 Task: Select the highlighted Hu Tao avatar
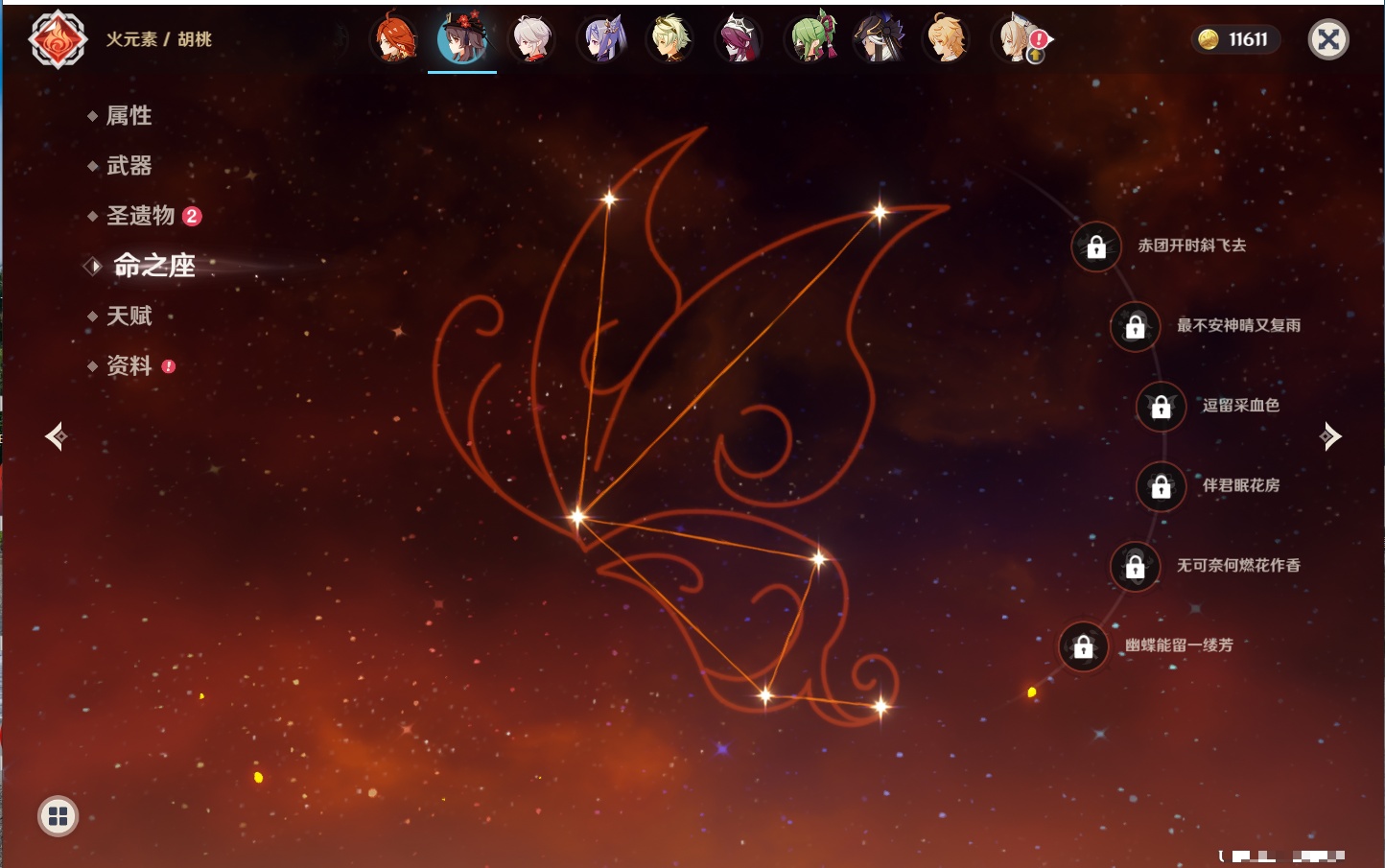coord(462,39)
